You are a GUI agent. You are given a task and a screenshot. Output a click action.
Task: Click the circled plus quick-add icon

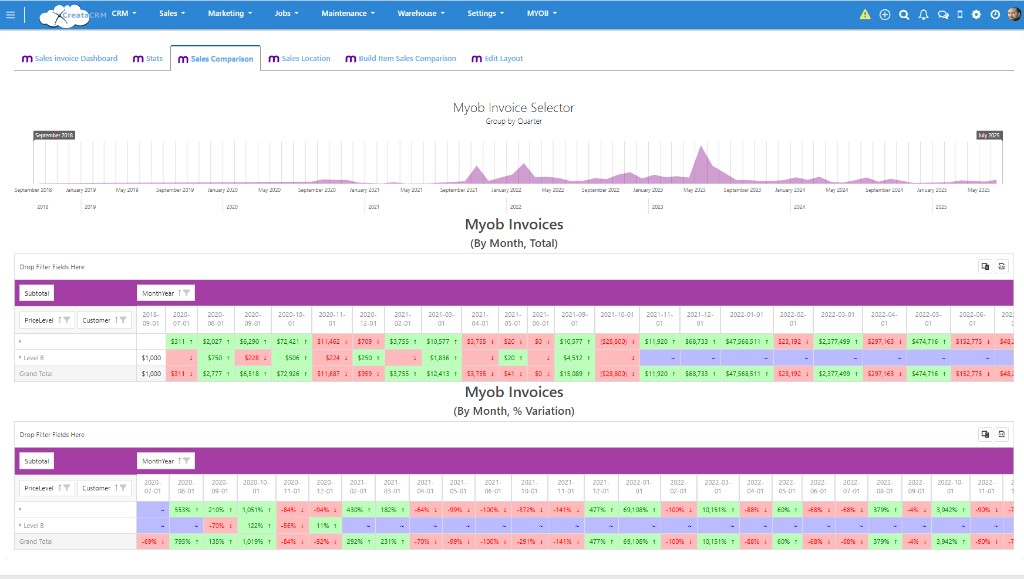[x=884, y=14]
